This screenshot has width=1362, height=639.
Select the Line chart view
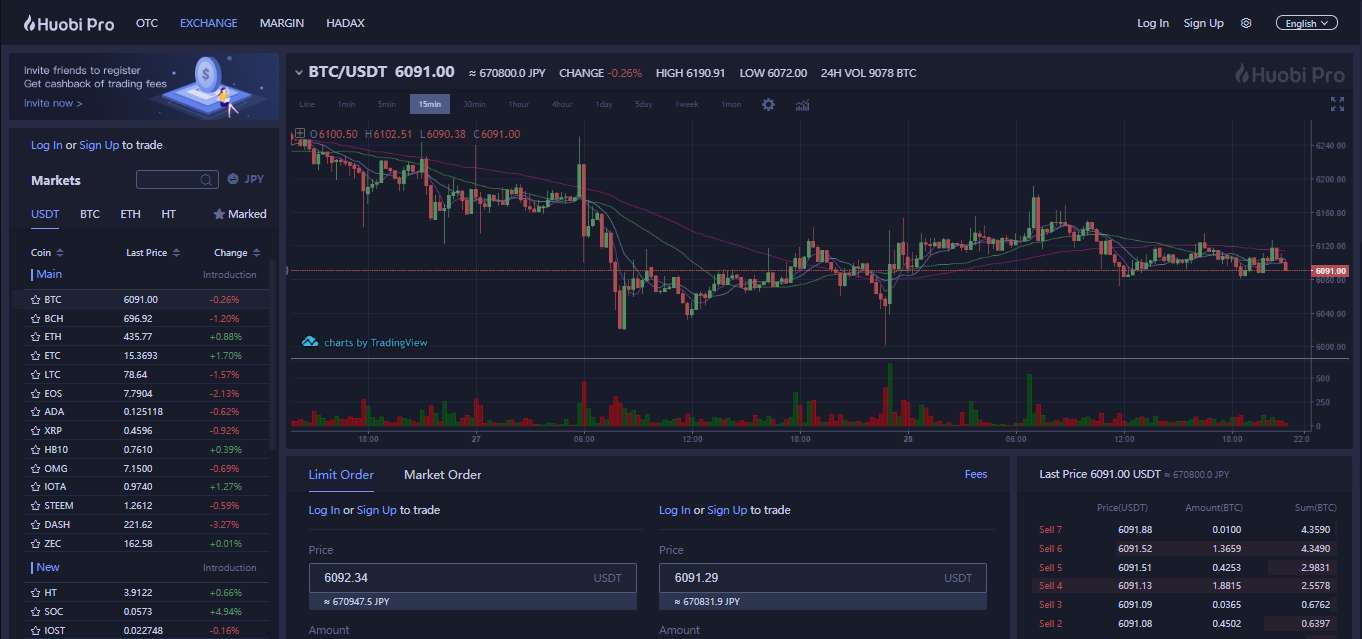[x=307, y=104]
